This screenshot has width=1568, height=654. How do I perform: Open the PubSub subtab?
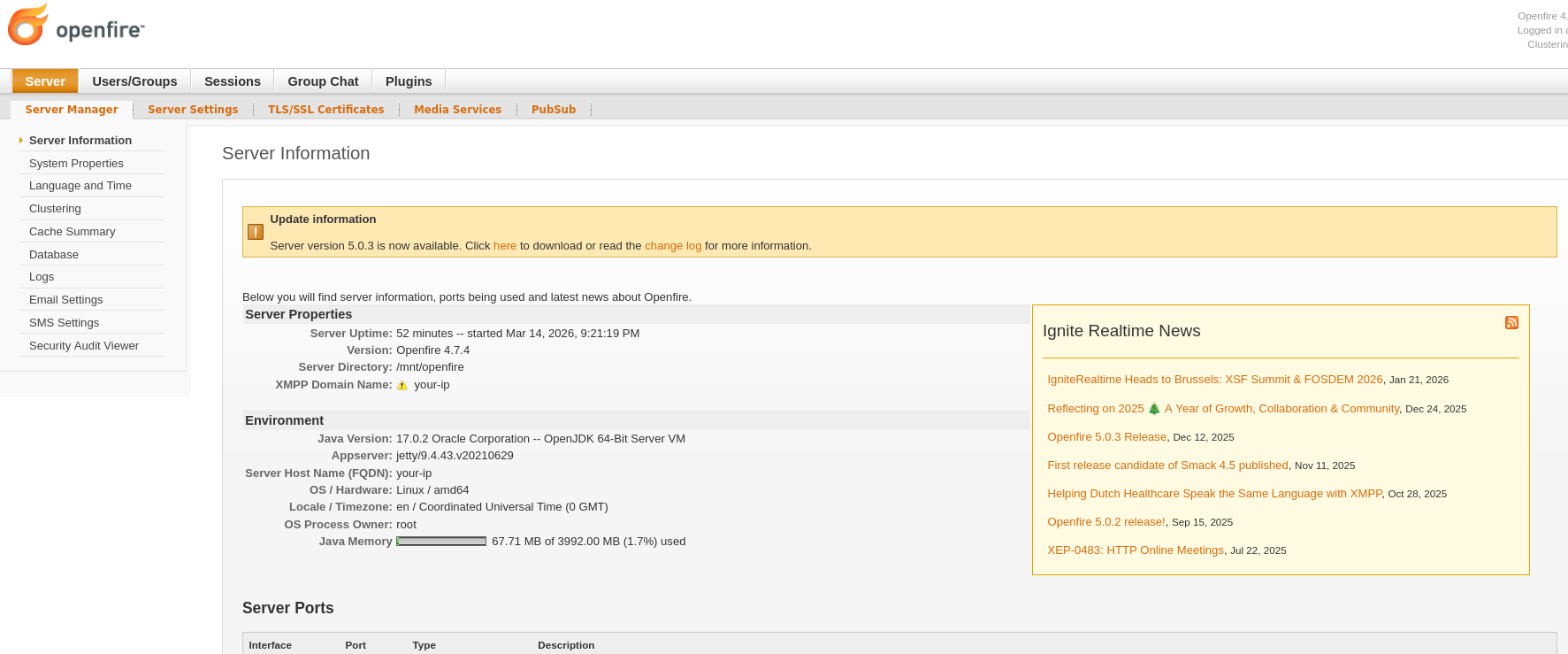pos(554,110)
